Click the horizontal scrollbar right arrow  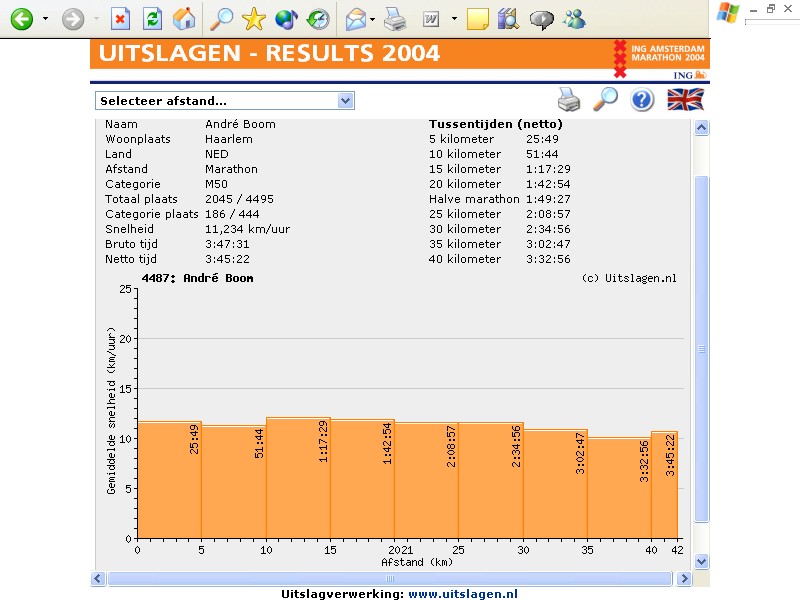coord(685,578)
